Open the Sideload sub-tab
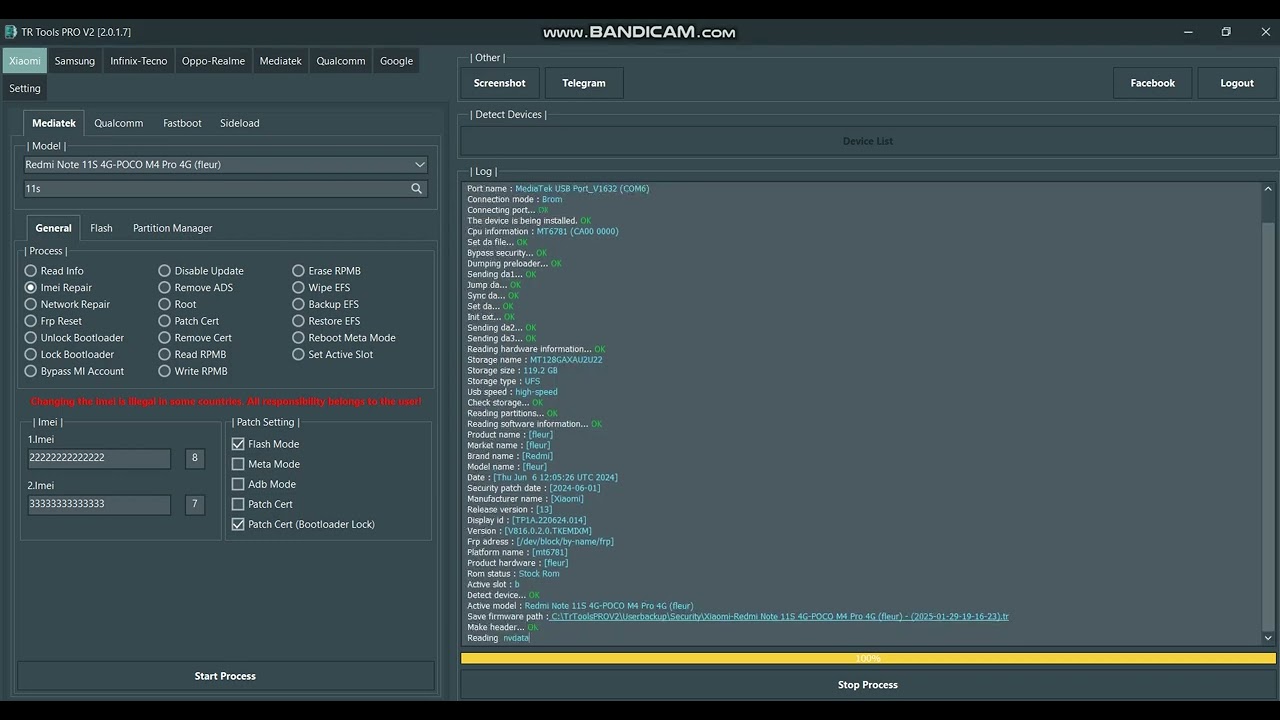Viewport: 1280px width, 720px height. click(x=240, y=123)
